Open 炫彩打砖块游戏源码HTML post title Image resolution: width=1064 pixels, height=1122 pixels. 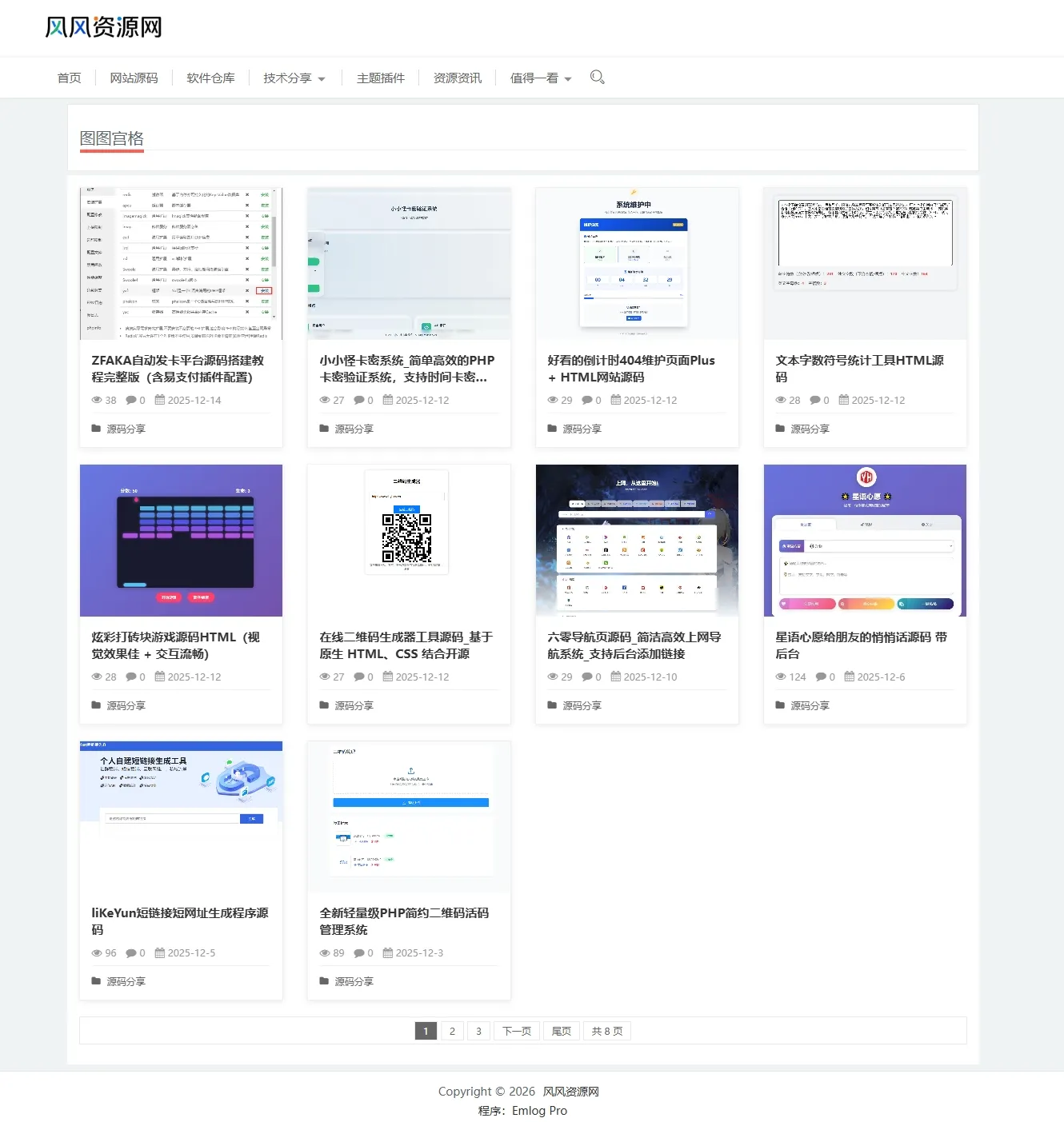[x=176, y=645]
